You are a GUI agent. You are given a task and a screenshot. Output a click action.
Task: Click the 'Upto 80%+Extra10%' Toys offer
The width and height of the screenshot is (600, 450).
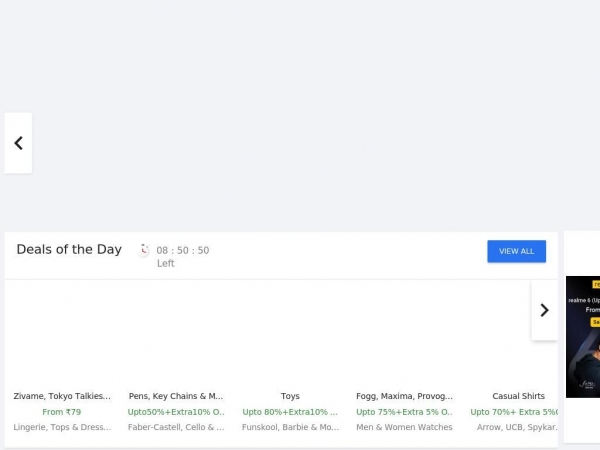(290, 412)
